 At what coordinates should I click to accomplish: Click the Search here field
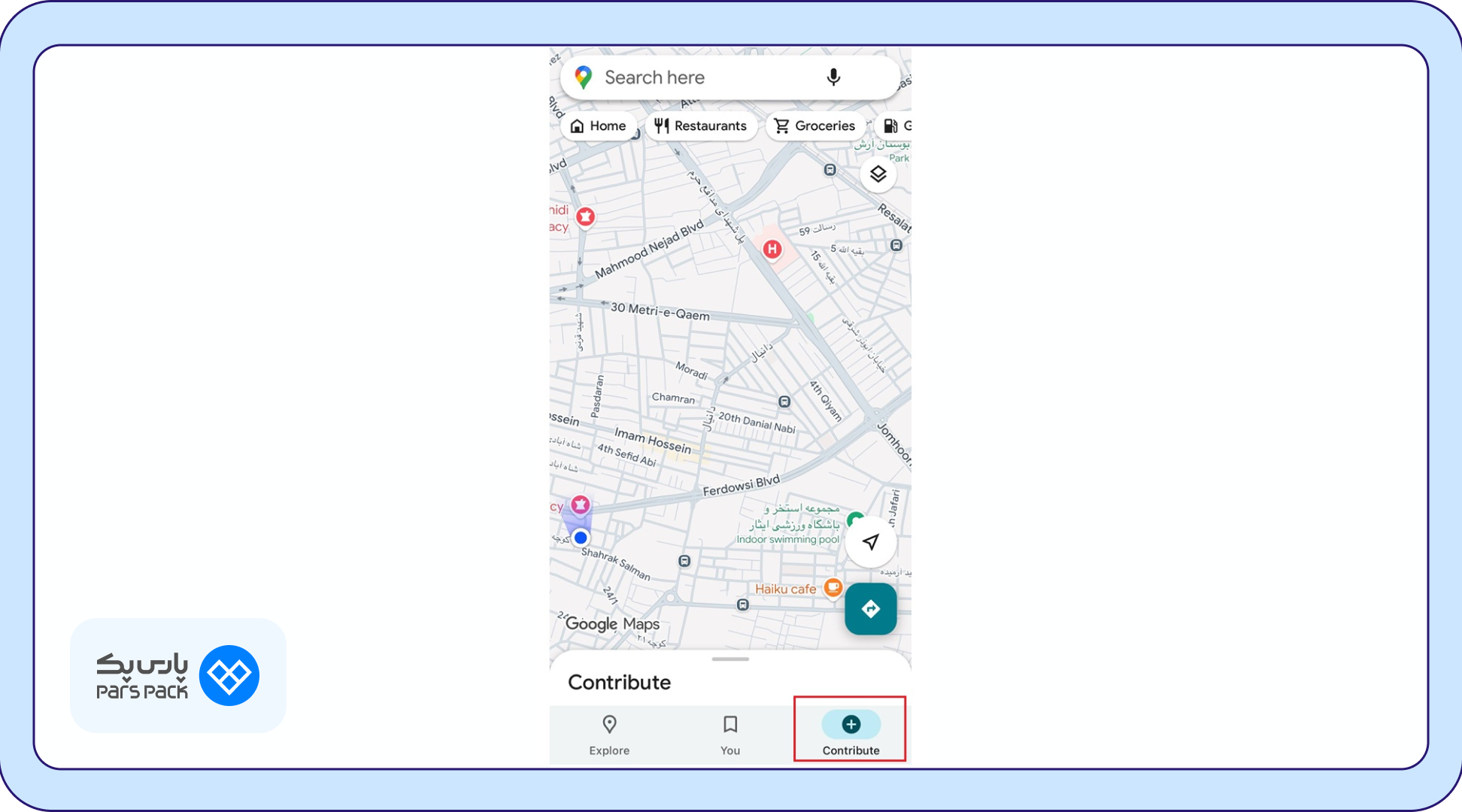coord(729,77)
